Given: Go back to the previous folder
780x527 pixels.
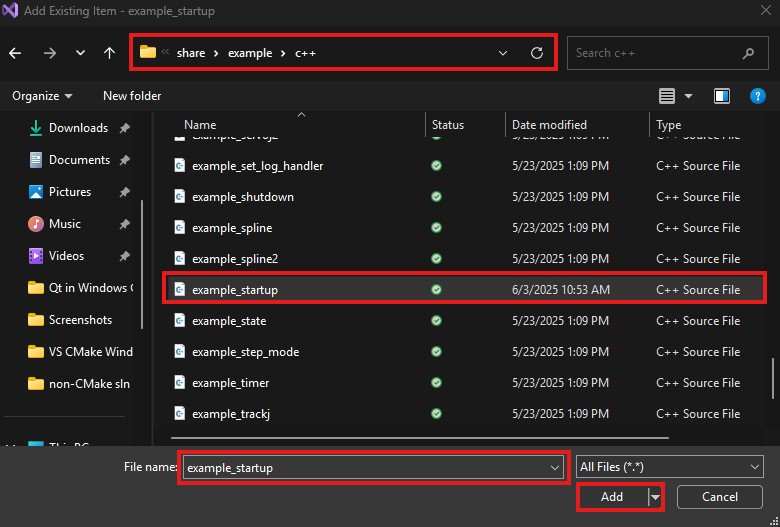Looking at the screenshot, I should [15, 53].
